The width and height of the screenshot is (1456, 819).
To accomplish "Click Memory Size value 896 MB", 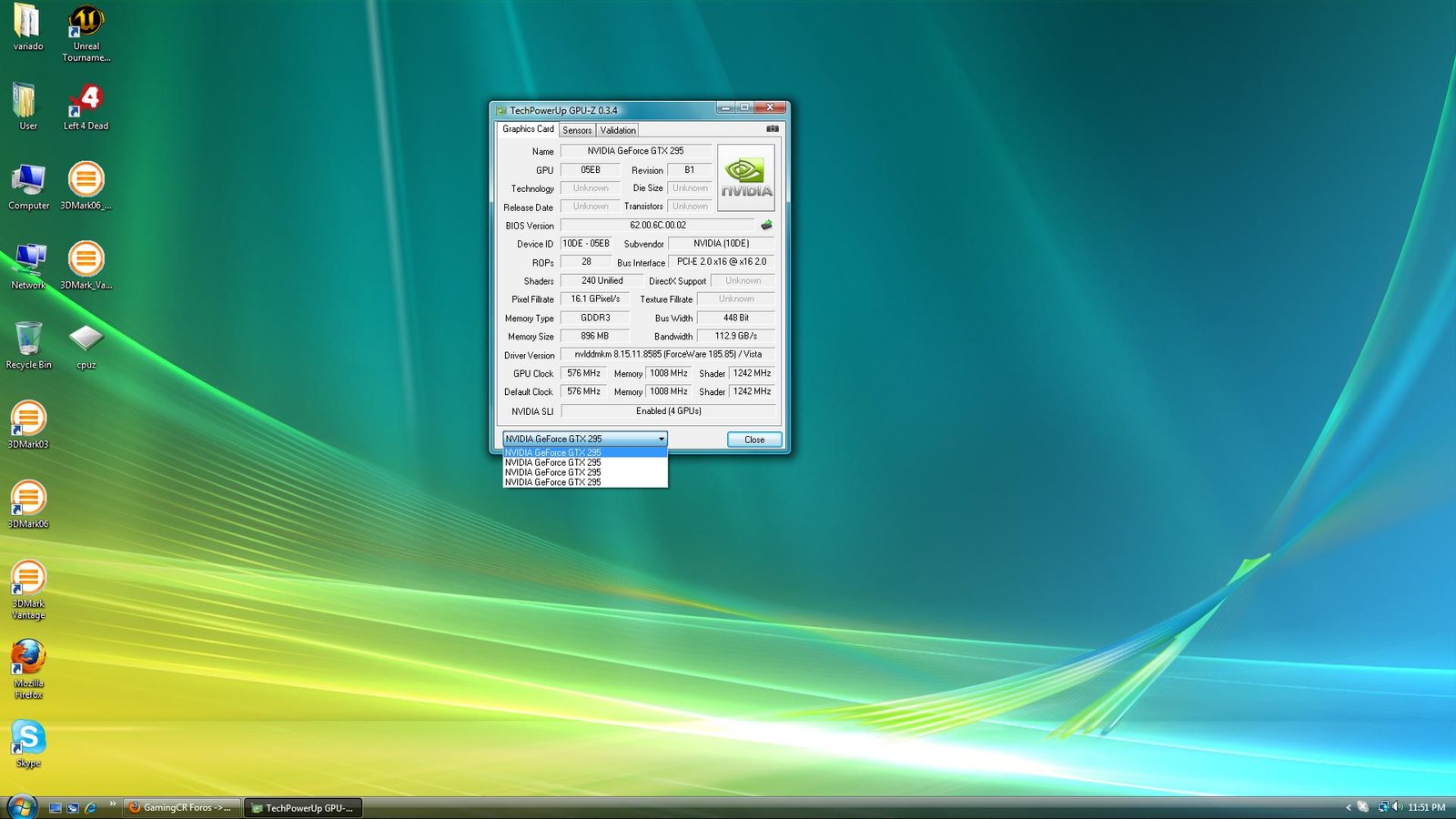I will pos(595,337).
